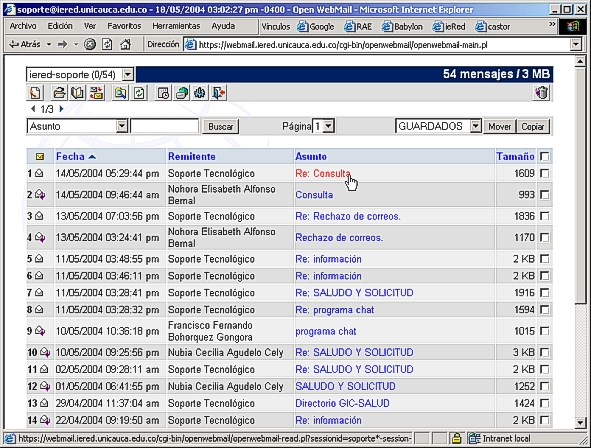Go to browser Home page icon
This screenshot has height=448, width=591.
125,44
